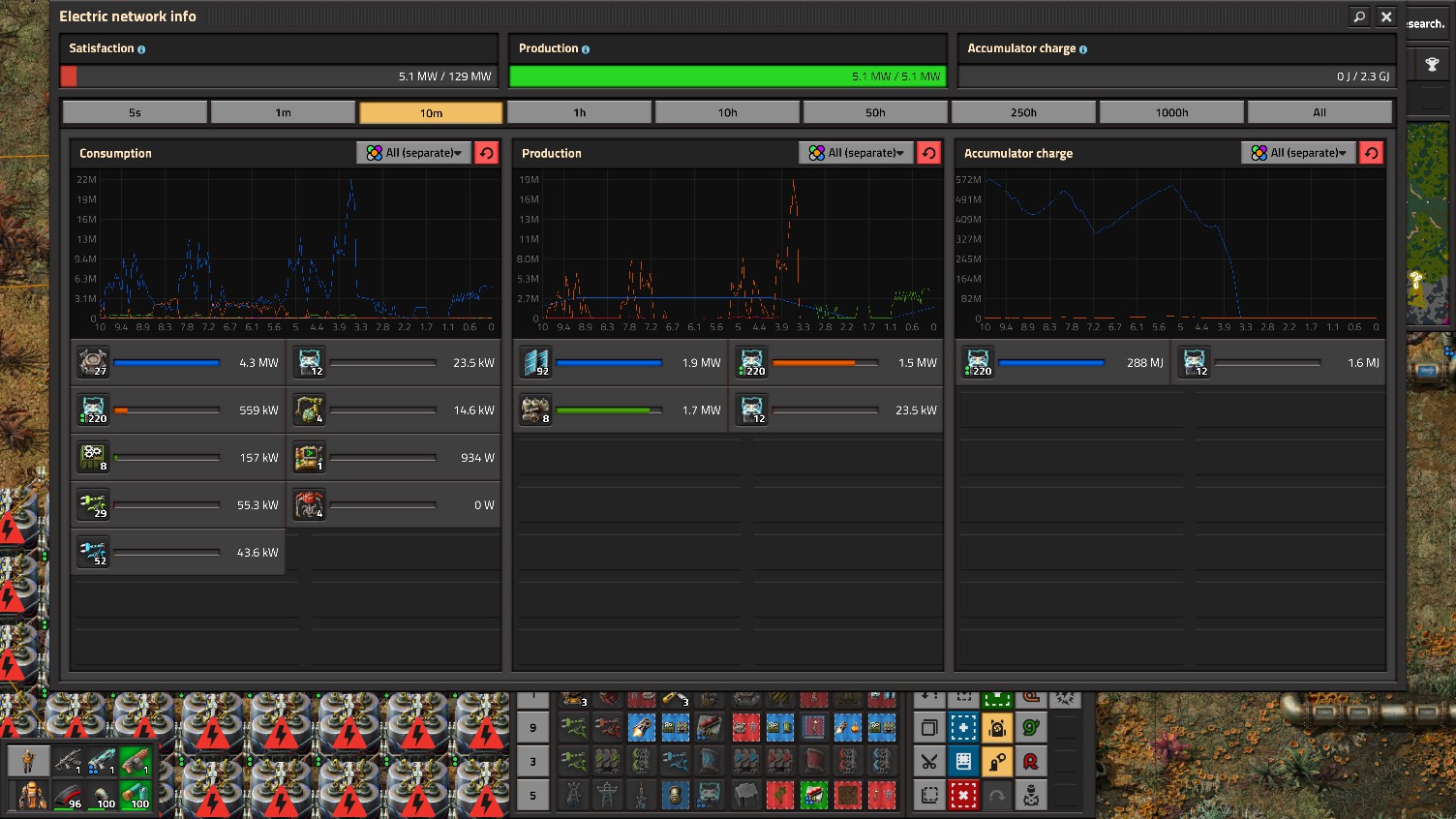Select the inserter icon showing 43.6 kW
Image resolution: width=1456 pixels, height=819 pixels.
point(94,553)
